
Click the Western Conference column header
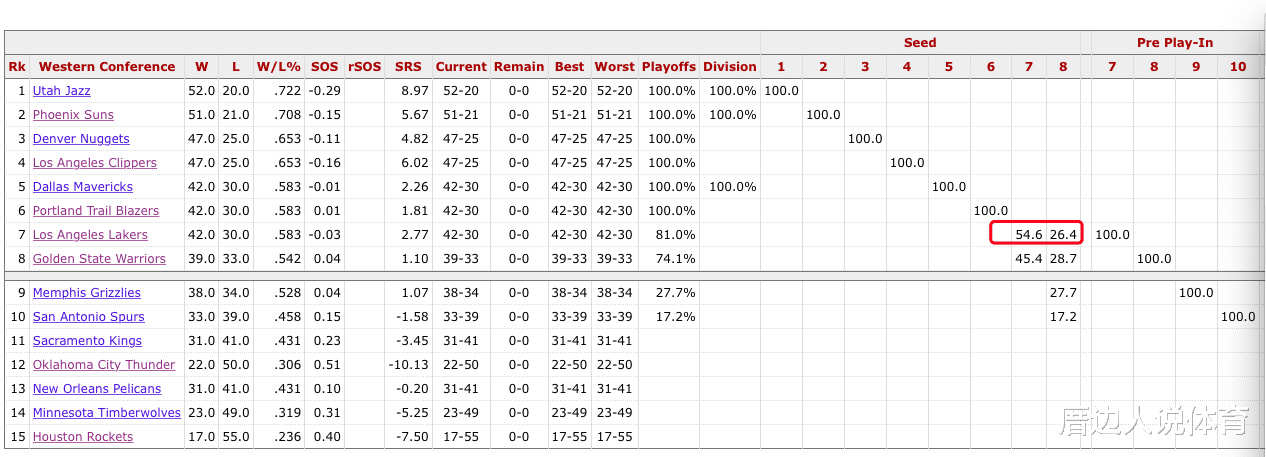click(107, 67)
